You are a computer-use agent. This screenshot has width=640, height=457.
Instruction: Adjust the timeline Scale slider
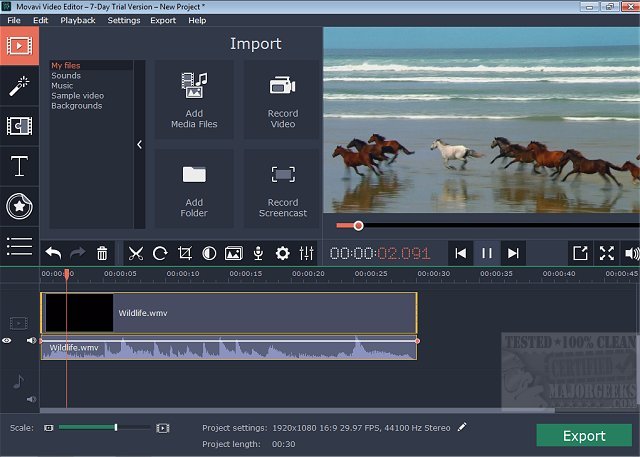116,427
